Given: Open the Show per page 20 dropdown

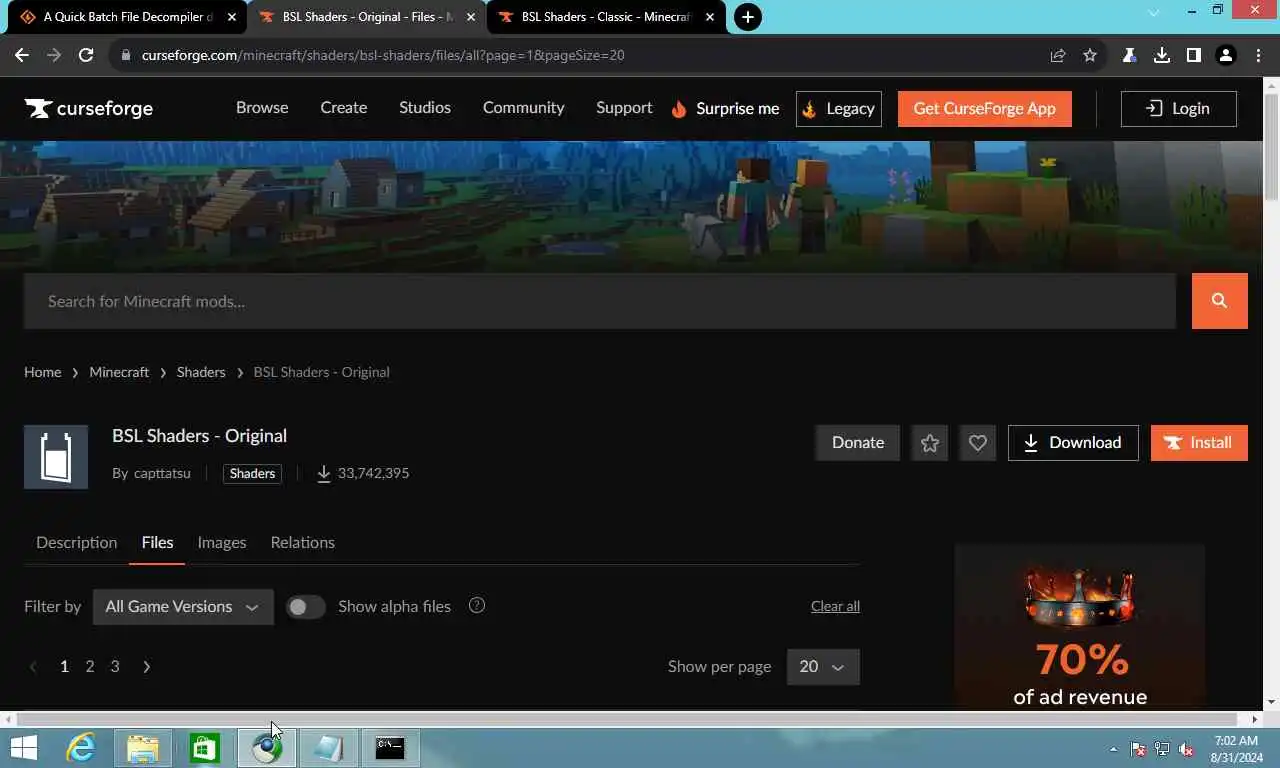Looking at the screenshot, I should pos(823,666).
